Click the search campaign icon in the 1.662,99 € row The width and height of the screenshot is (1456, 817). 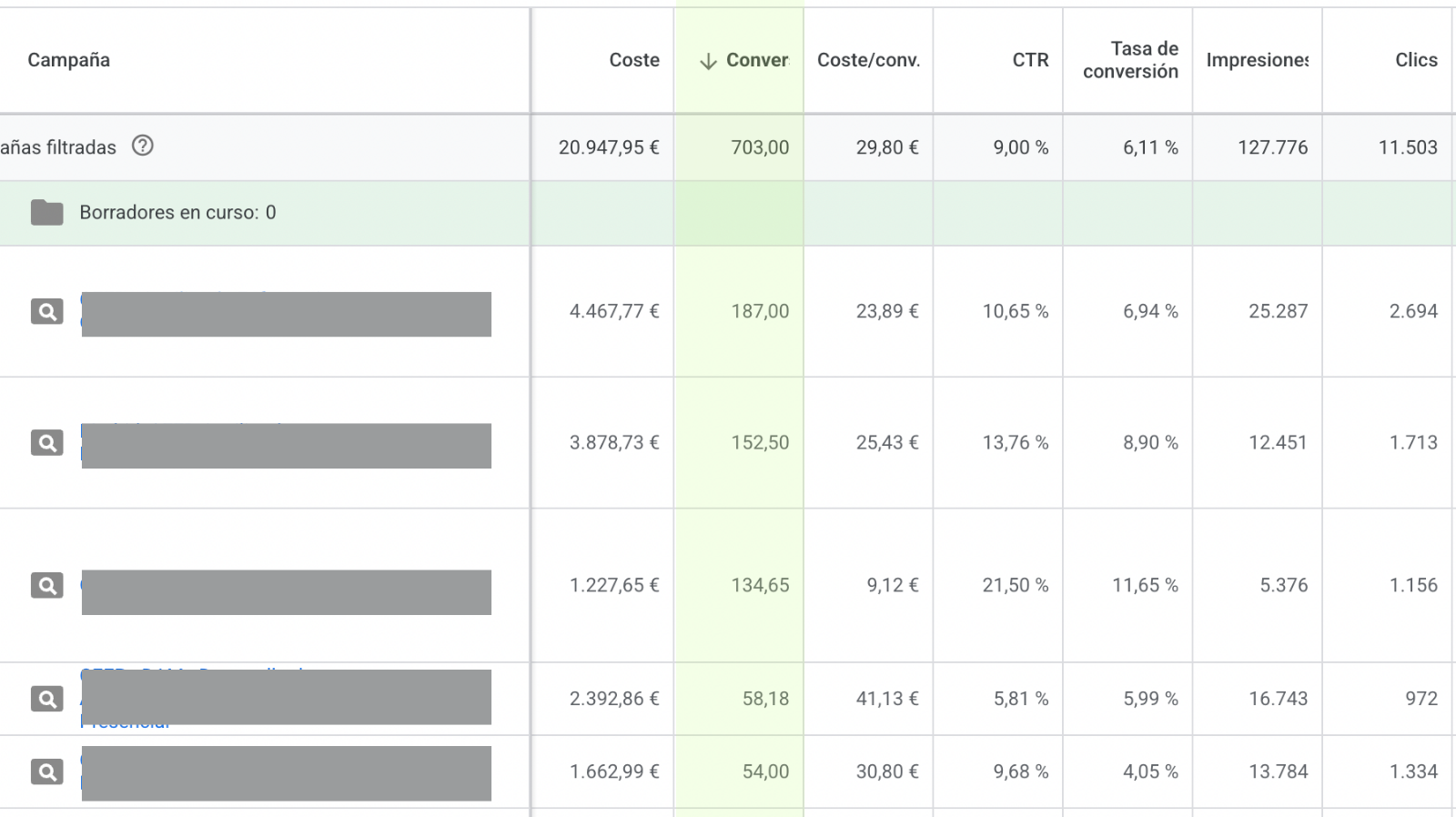(47, 772)
